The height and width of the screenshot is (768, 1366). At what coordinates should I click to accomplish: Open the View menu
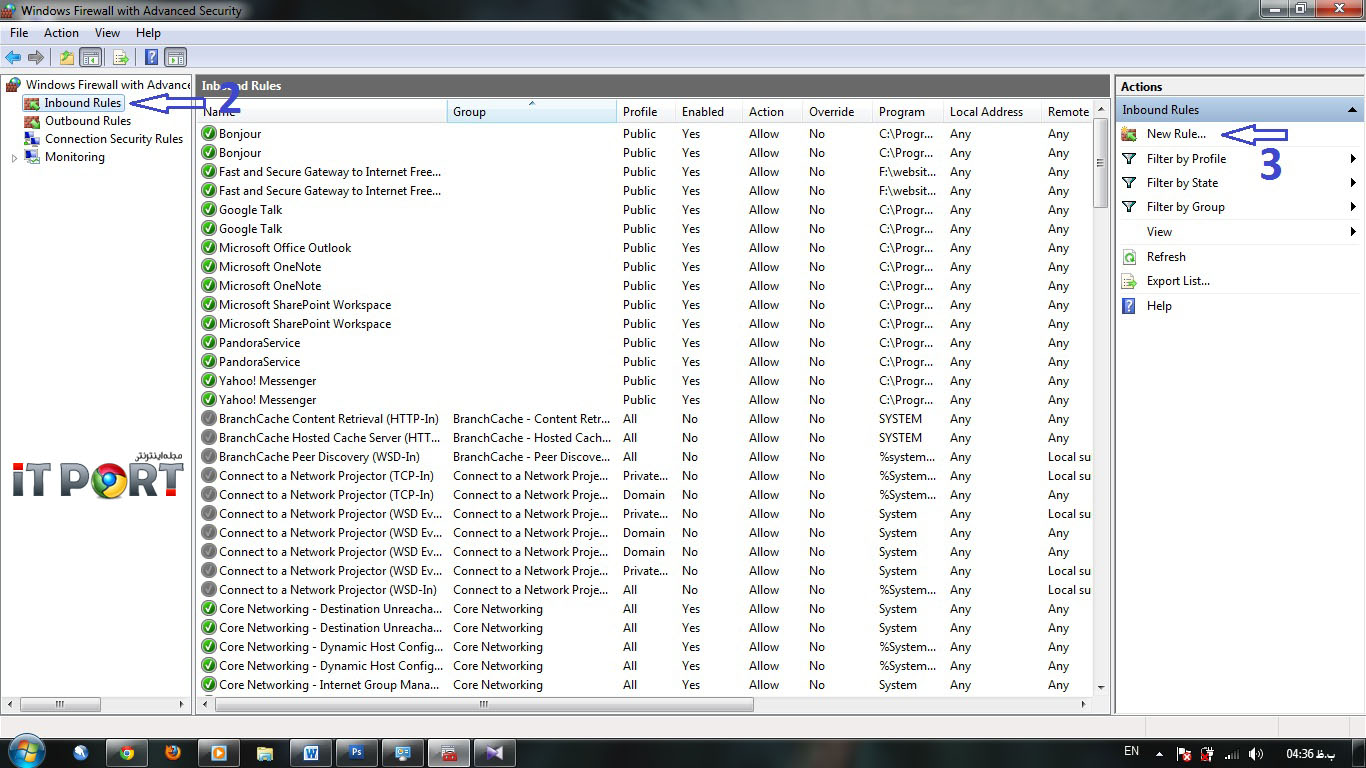107,33
